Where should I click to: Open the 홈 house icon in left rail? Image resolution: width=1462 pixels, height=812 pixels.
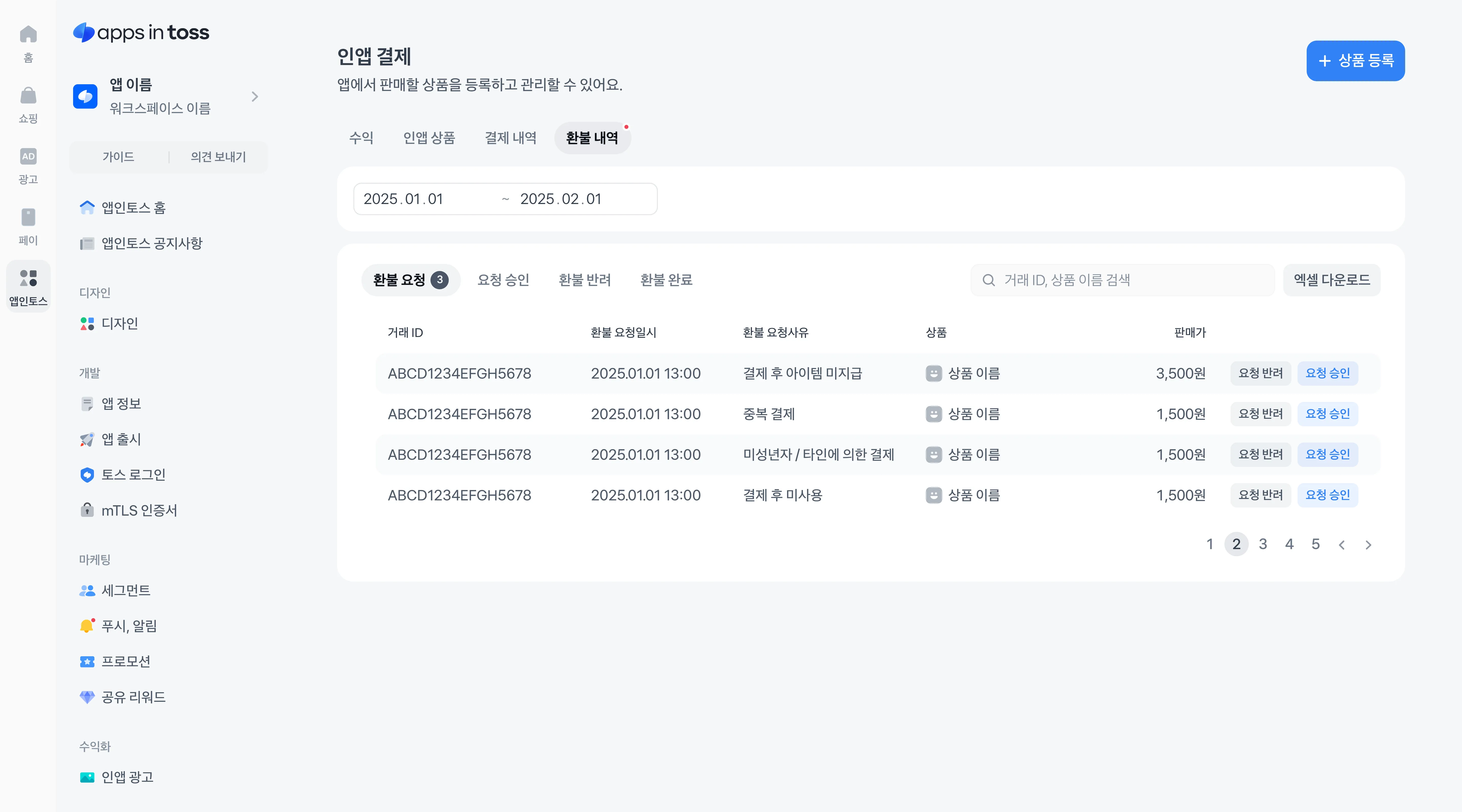(x=28, y=35)
